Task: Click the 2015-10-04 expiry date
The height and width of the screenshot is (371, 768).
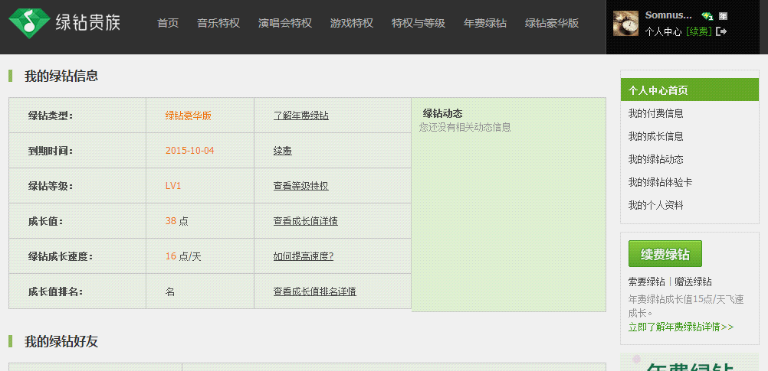Action: (x=190, y=150)
